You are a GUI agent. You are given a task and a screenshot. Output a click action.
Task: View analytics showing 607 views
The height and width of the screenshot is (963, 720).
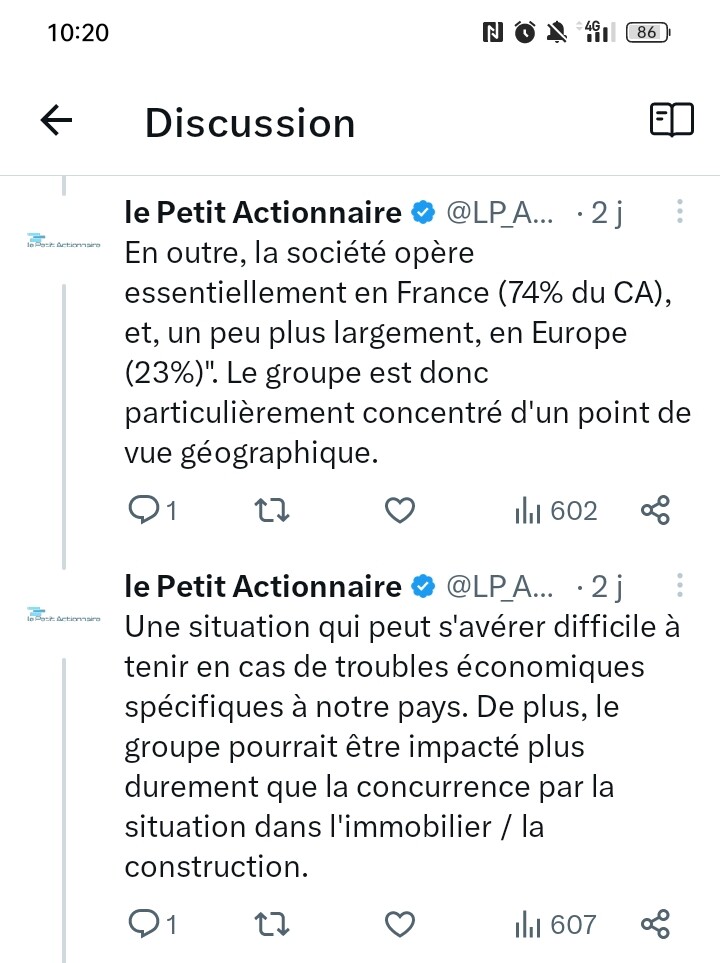click(556, 924)
